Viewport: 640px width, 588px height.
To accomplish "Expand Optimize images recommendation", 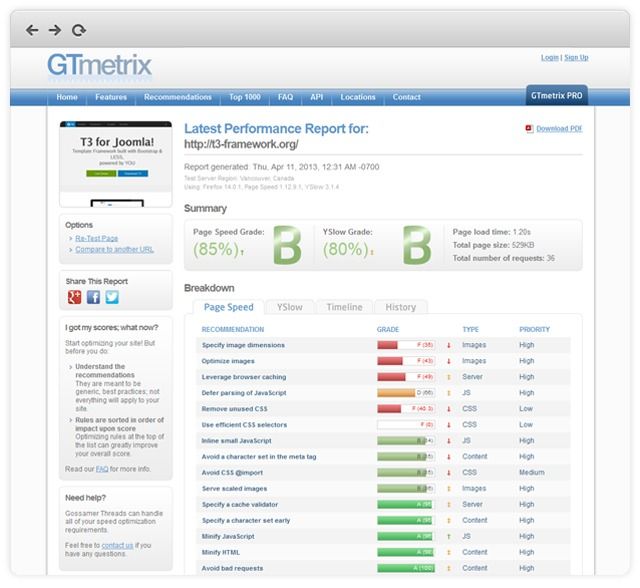I will 228,361.
